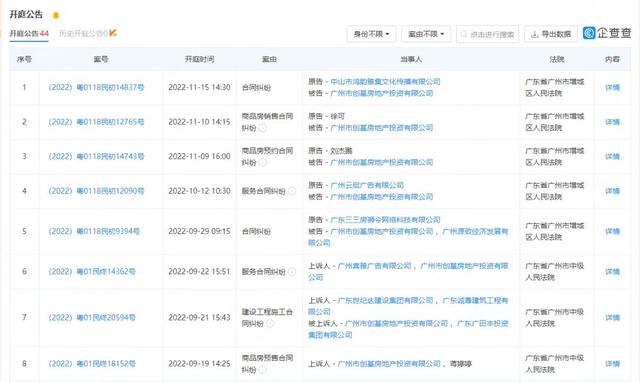Open row 4 defendant 广州市创基房地产投资有限公司 link
The width and height of the screenshot is (640, 382).
(x=382, y=197)
